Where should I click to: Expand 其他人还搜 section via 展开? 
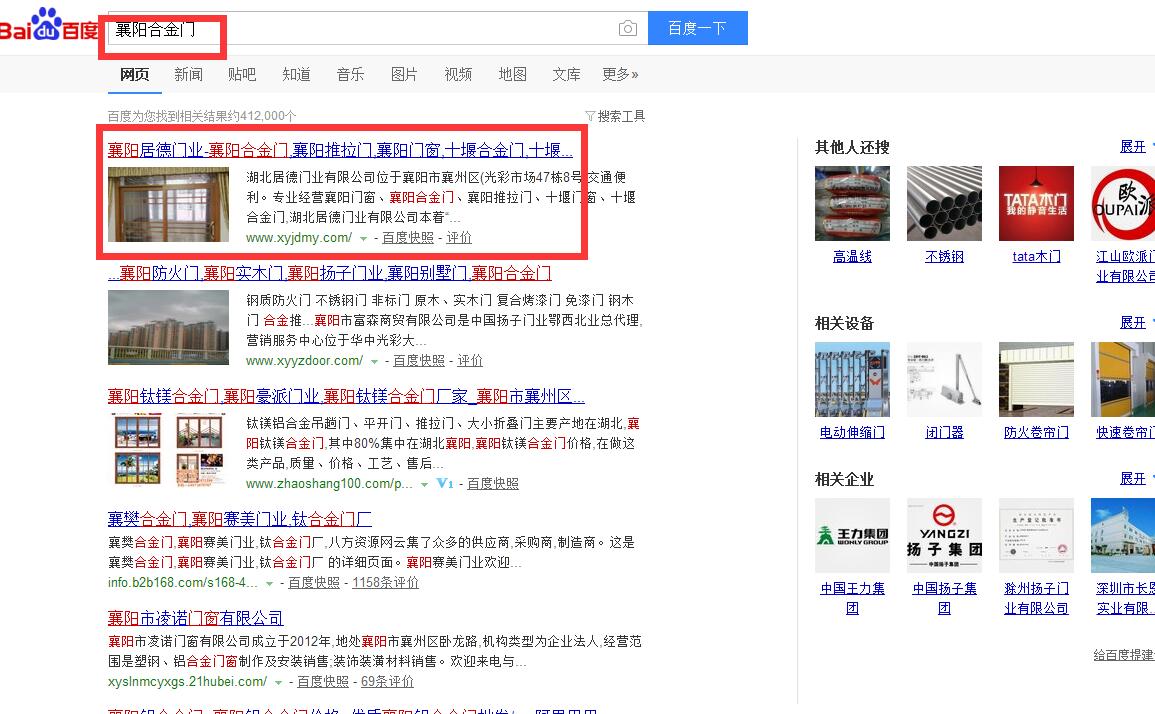click(1133, 147)
